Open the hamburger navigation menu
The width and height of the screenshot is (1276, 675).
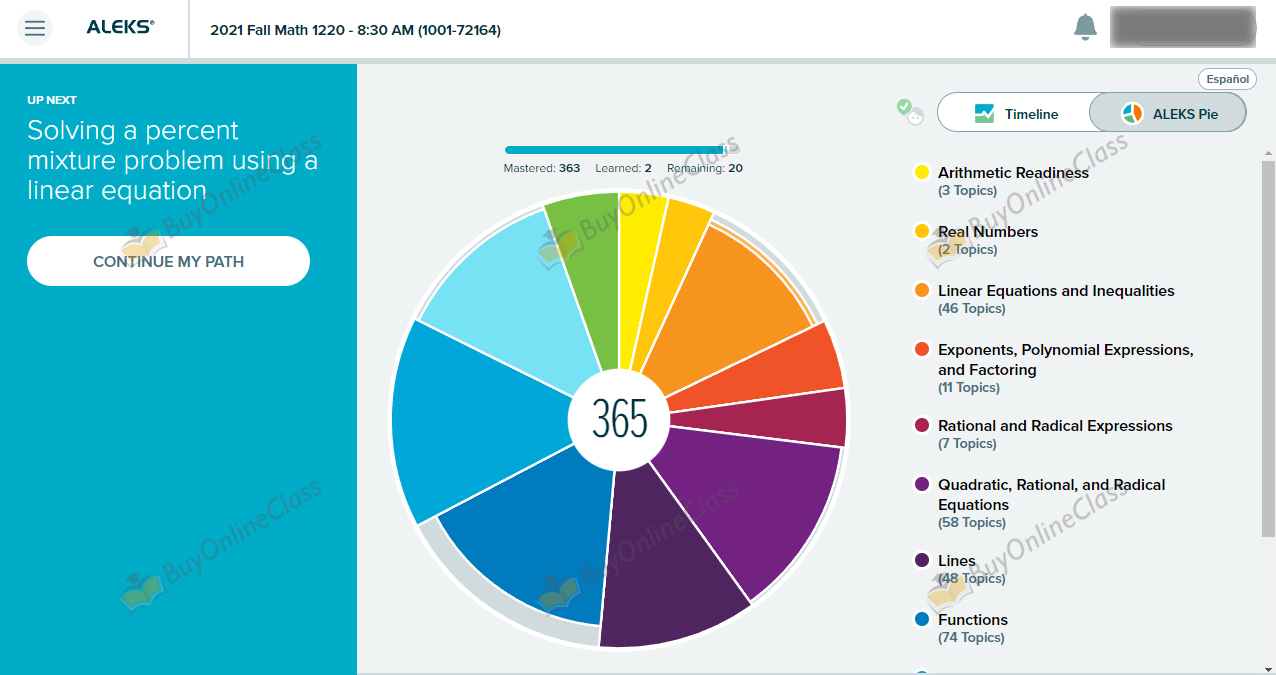pyautogui.click(x=35, y=28)
